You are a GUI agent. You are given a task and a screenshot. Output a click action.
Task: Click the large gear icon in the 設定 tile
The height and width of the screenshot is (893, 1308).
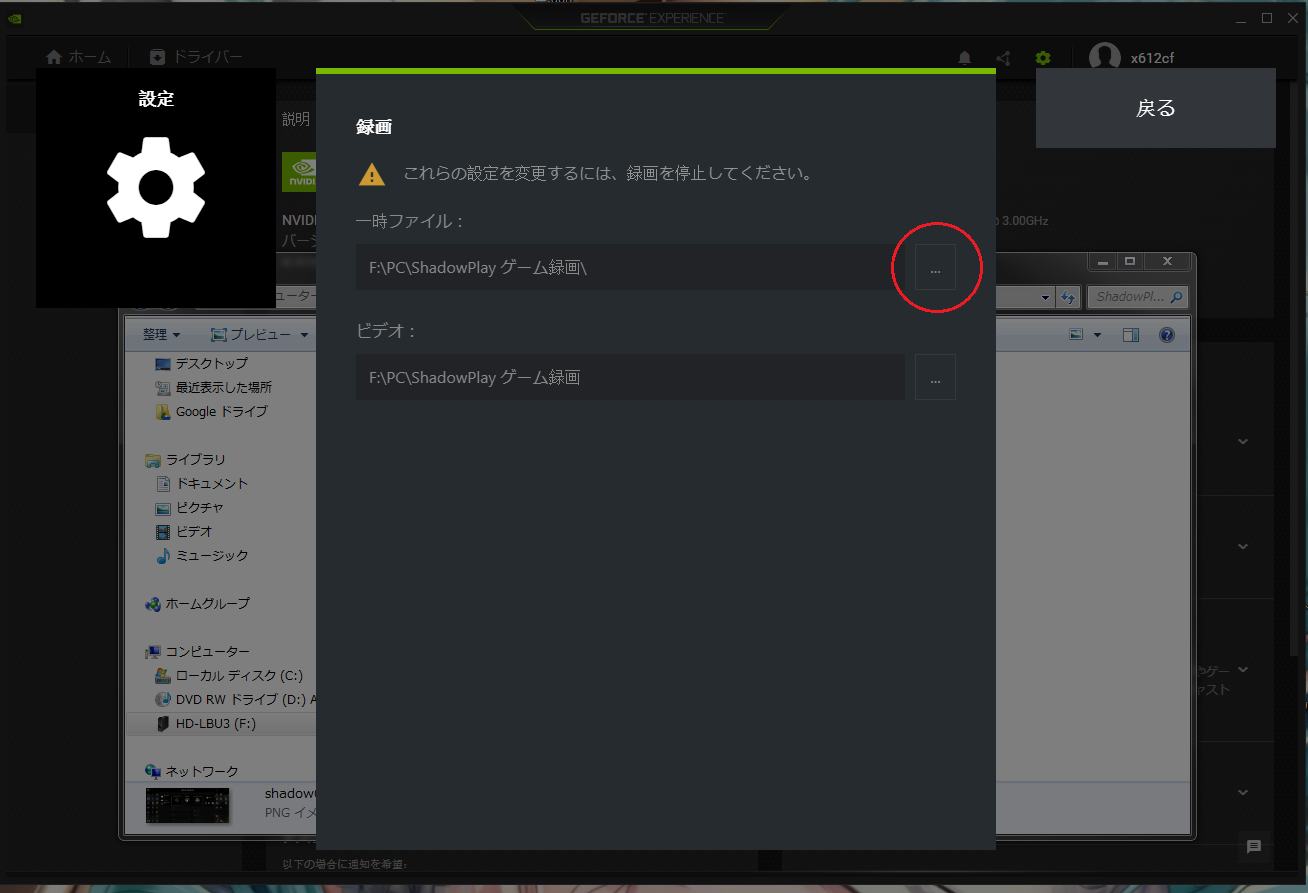(156, 188)
